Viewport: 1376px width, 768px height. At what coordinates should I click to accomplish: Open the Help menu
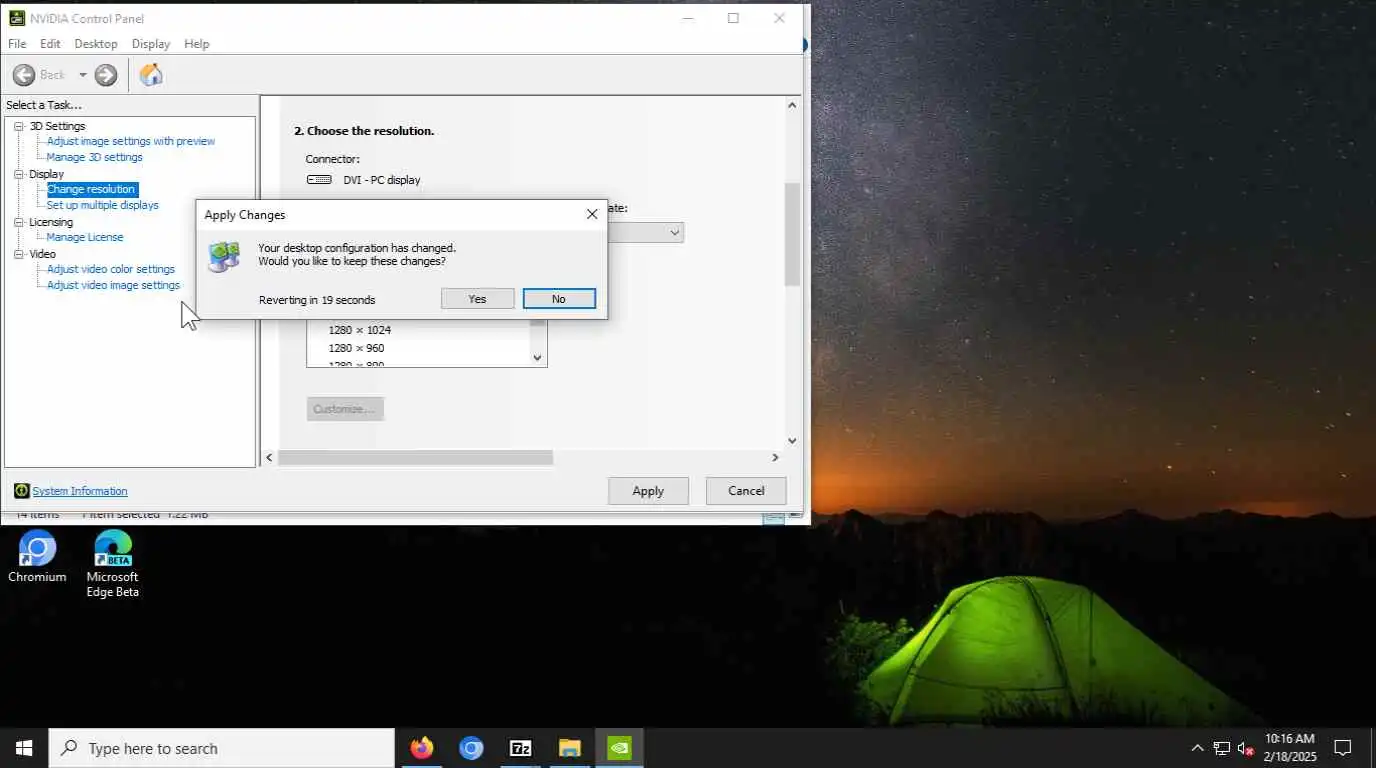[197, 44]
